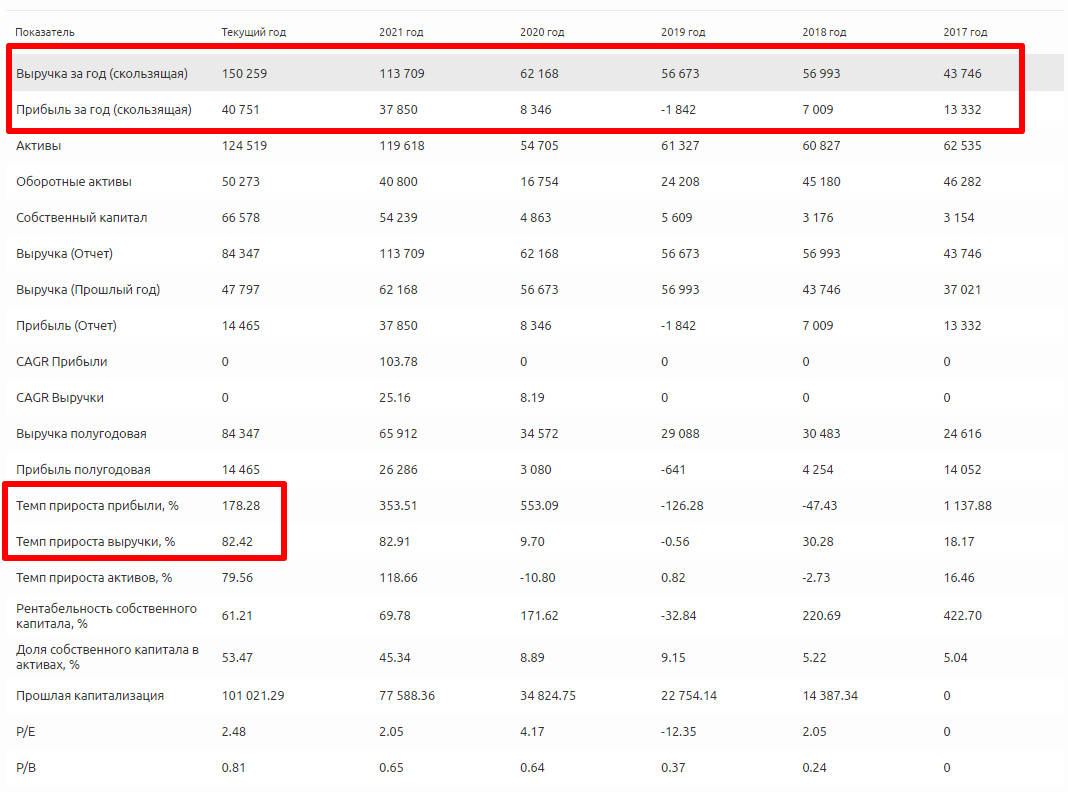Select the 'CAGR Прибыли' row label
The width and height of the screenshot is (1068, 792).
click(x=62, y=362)
